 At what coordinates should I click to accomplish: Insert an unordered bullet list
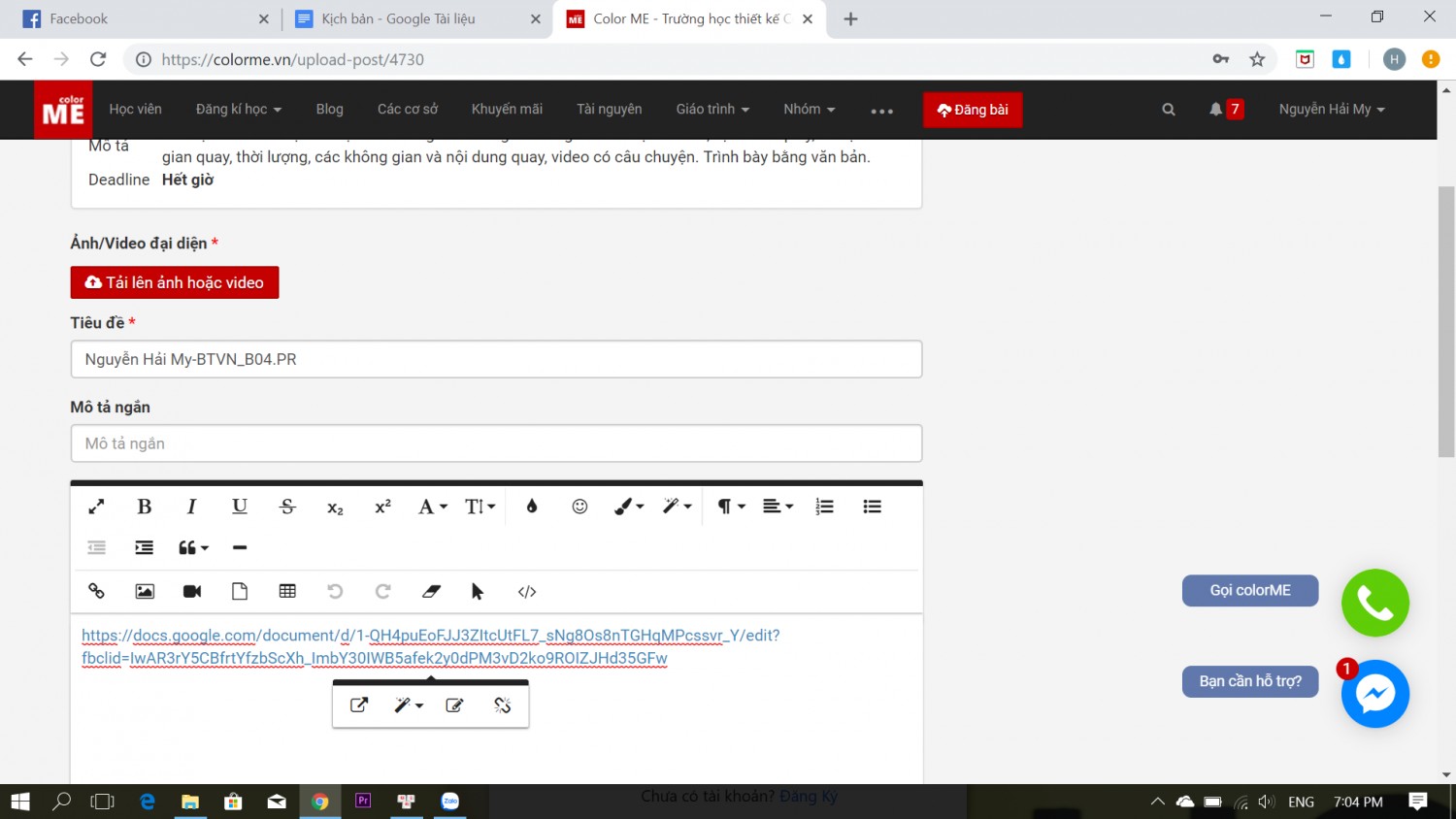[x=872, y=507]
